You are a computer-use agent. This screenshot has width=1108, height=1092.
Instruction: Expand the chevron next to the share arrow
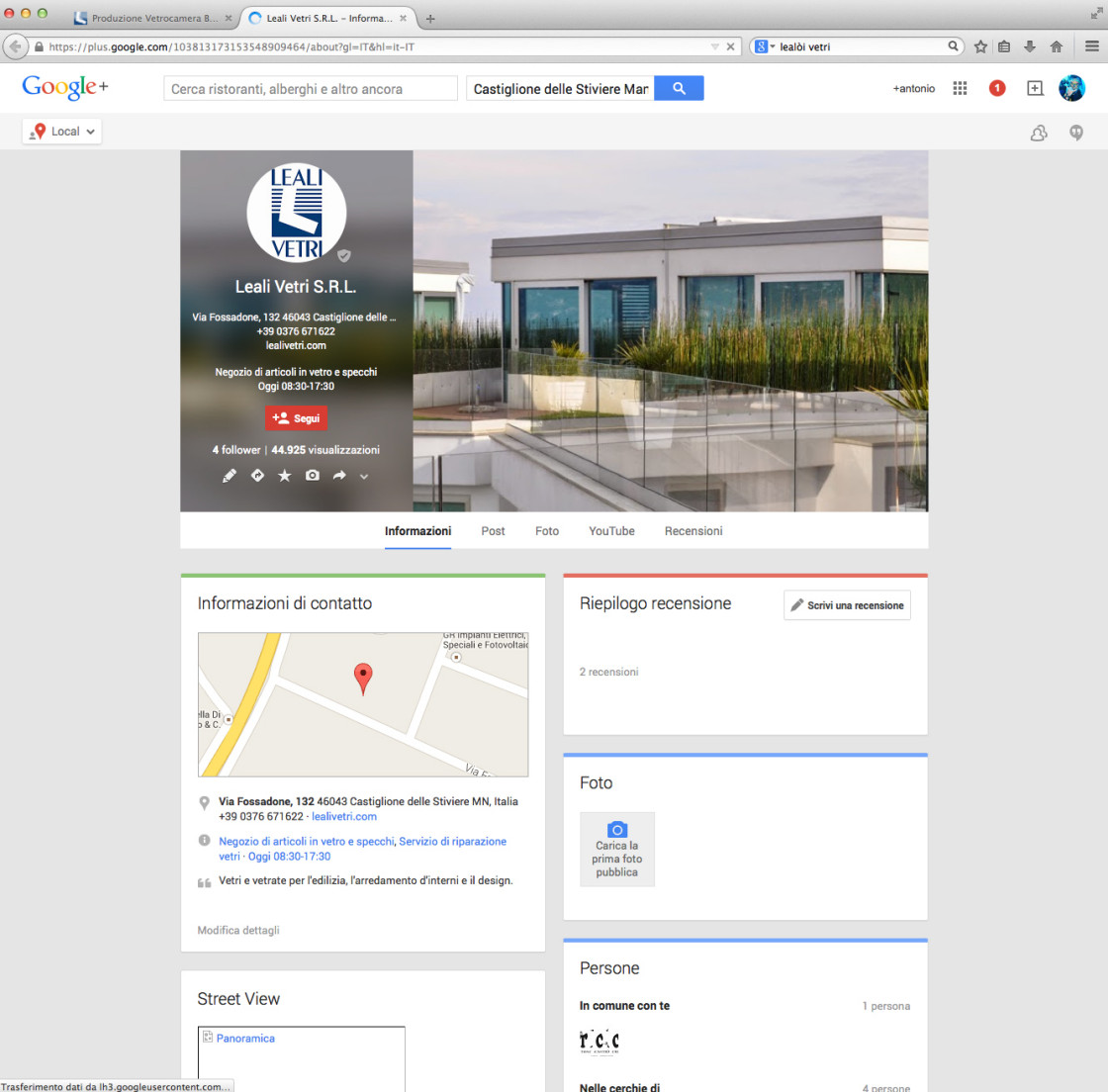[364, 476]
